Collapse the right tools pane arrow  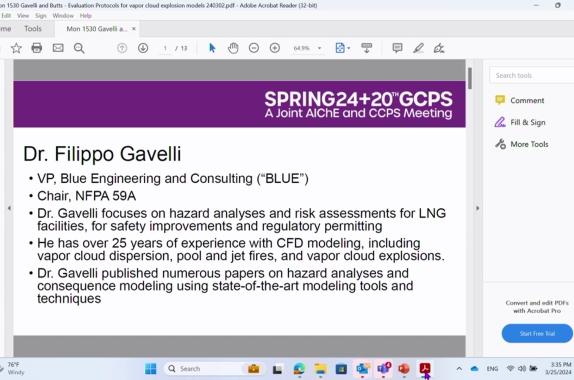tap(477, 208)
